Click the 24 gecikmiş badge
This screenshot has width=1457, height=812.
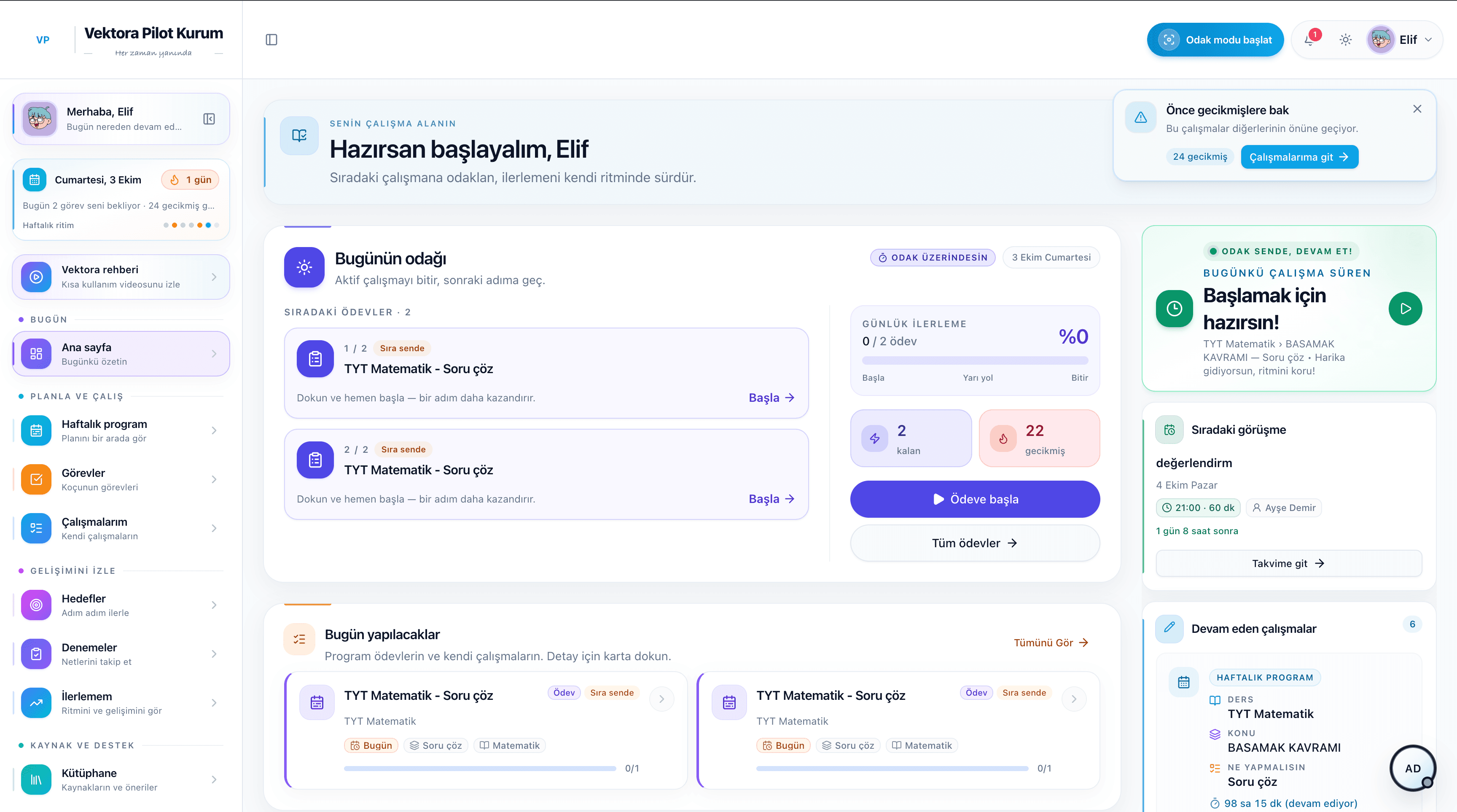coord(1200,157)
